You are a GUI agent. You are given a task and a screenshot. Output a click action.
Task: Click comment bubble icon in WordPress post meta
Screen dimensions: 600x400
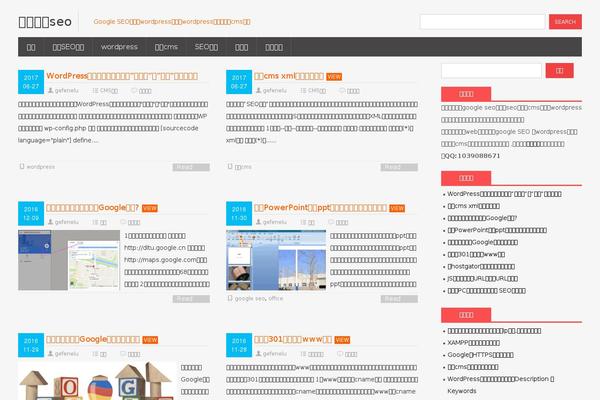134,91
